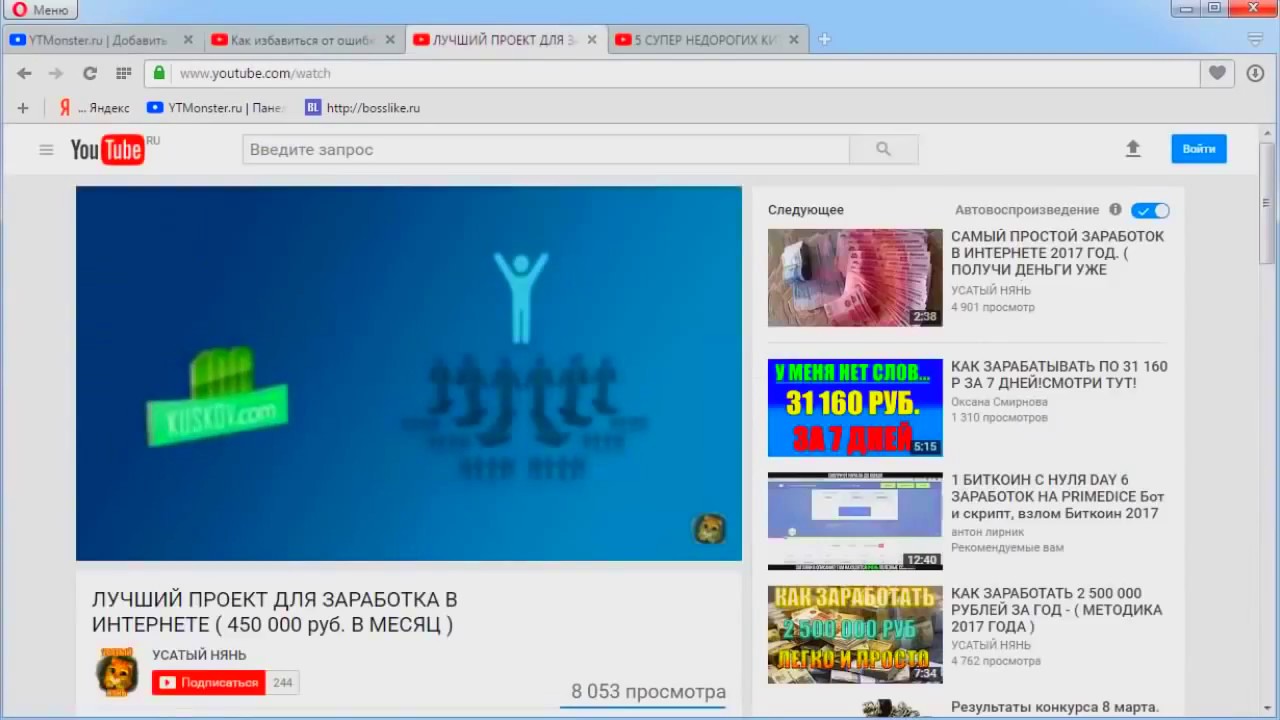
Task: Toggle the Автовоспроизведение switch
Action: click(1150, 210)
